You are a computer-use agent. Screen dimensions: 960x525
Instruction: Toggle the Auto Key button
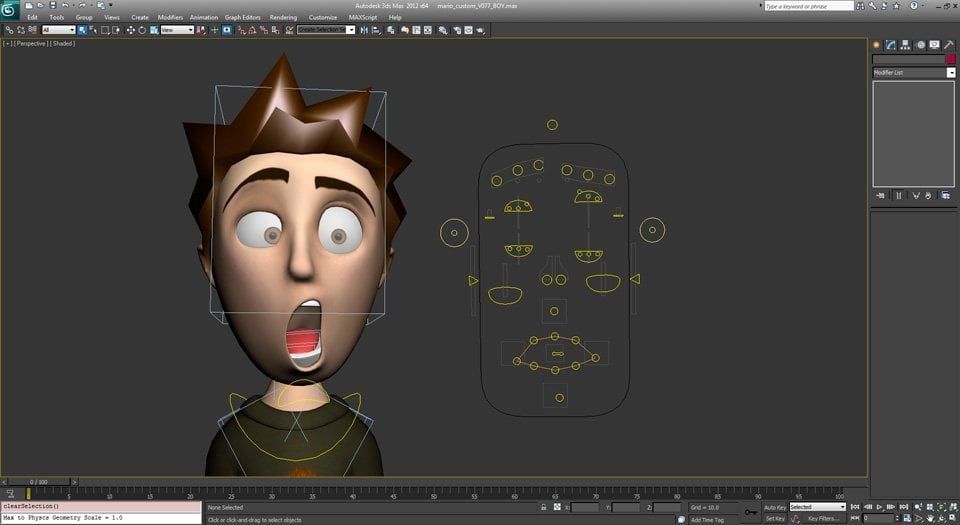tap(774, 507)
